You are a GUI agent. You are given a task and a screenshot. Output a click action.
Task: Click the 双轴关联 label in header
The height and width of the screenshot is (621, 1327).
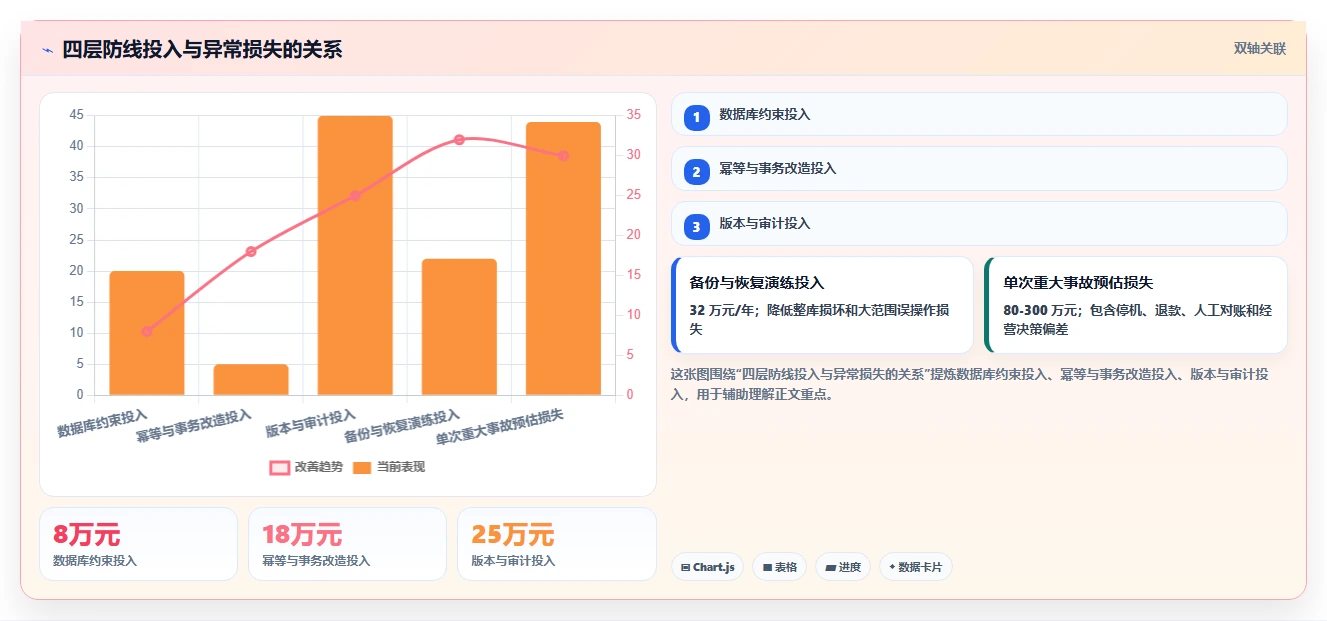pos(1259,49)
